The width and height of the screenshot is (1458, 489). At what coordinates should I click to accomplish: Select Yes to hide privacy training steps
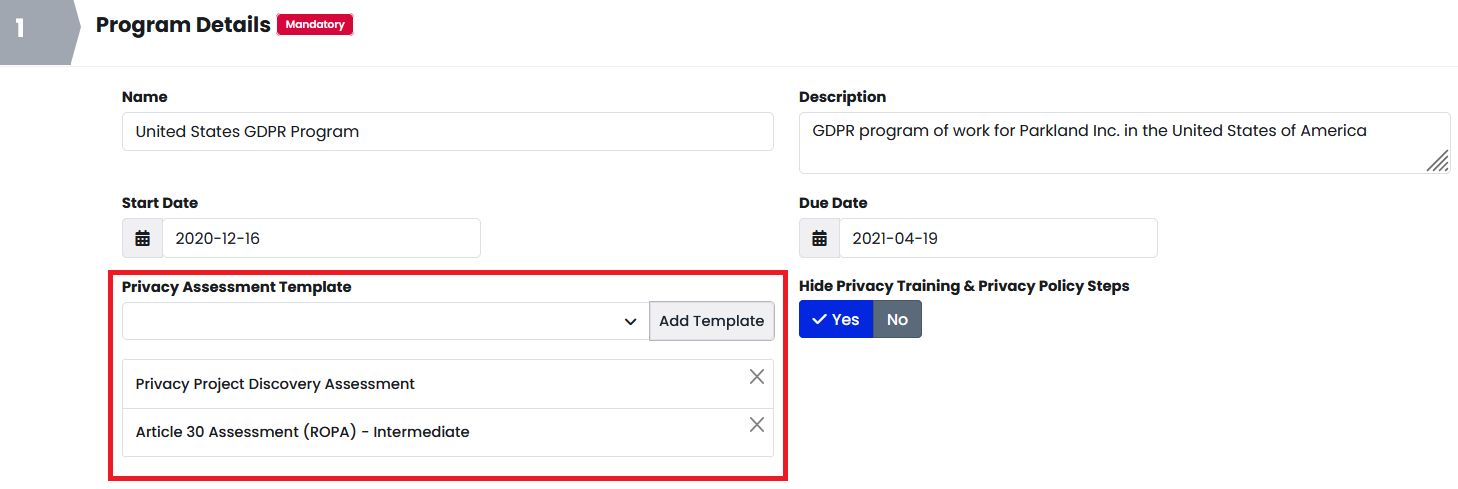(x=836, y=319)
